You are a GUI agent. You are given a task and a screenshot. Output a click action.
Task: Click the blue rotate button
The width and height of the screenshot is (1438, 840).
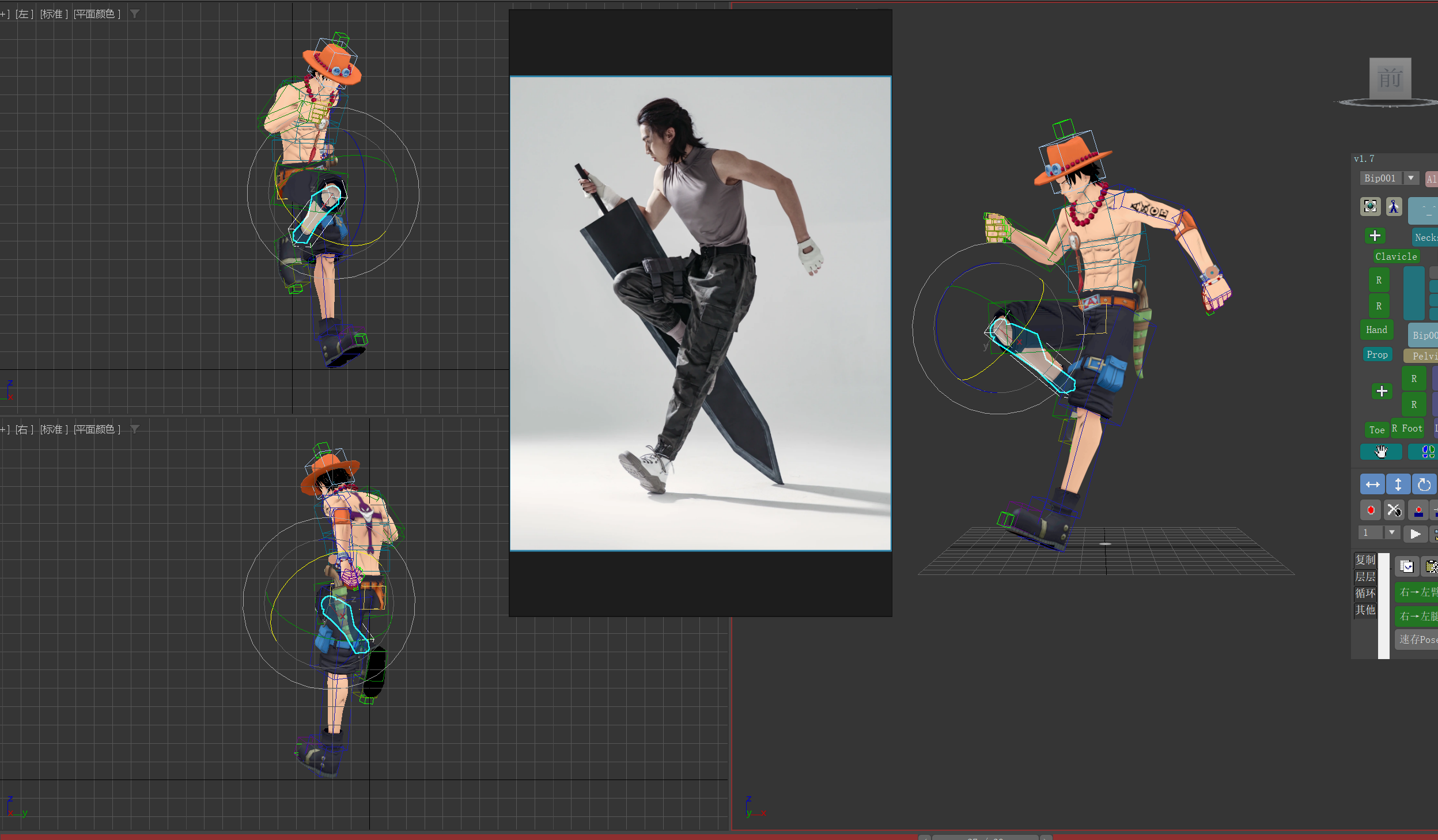1424,485
